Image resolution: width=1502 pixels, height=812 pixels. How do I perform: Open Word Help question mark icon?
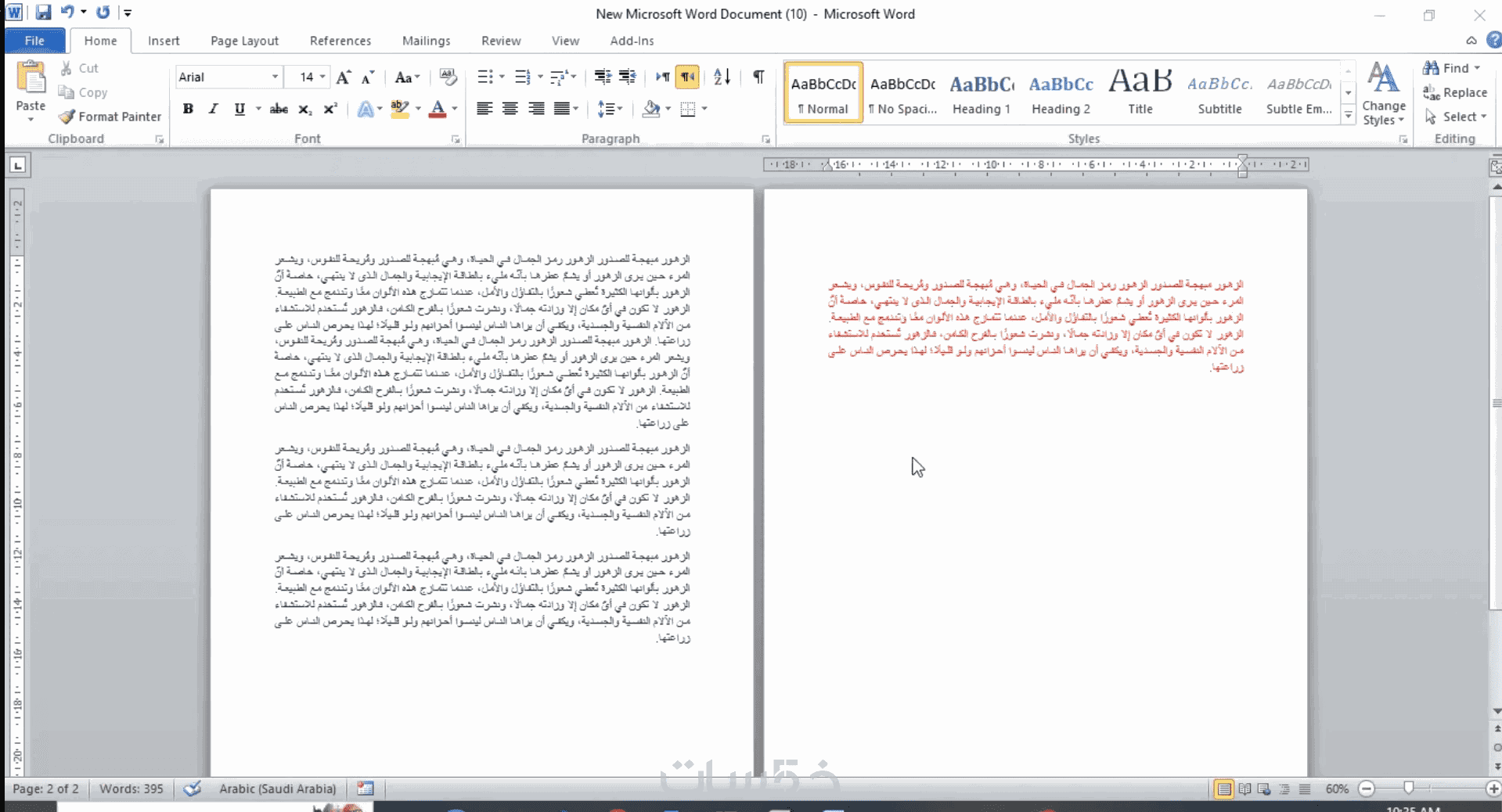(1493, 40)
